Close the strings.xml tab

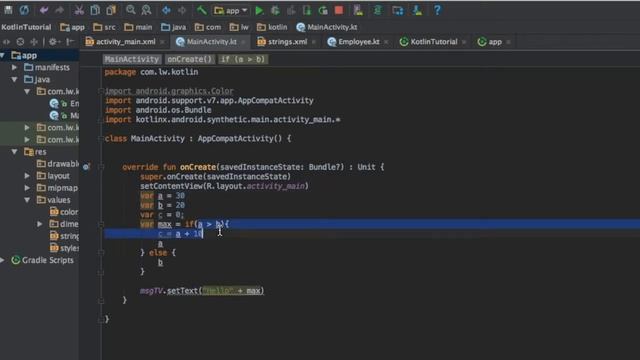pyautogui.click(x=314, y=42)
